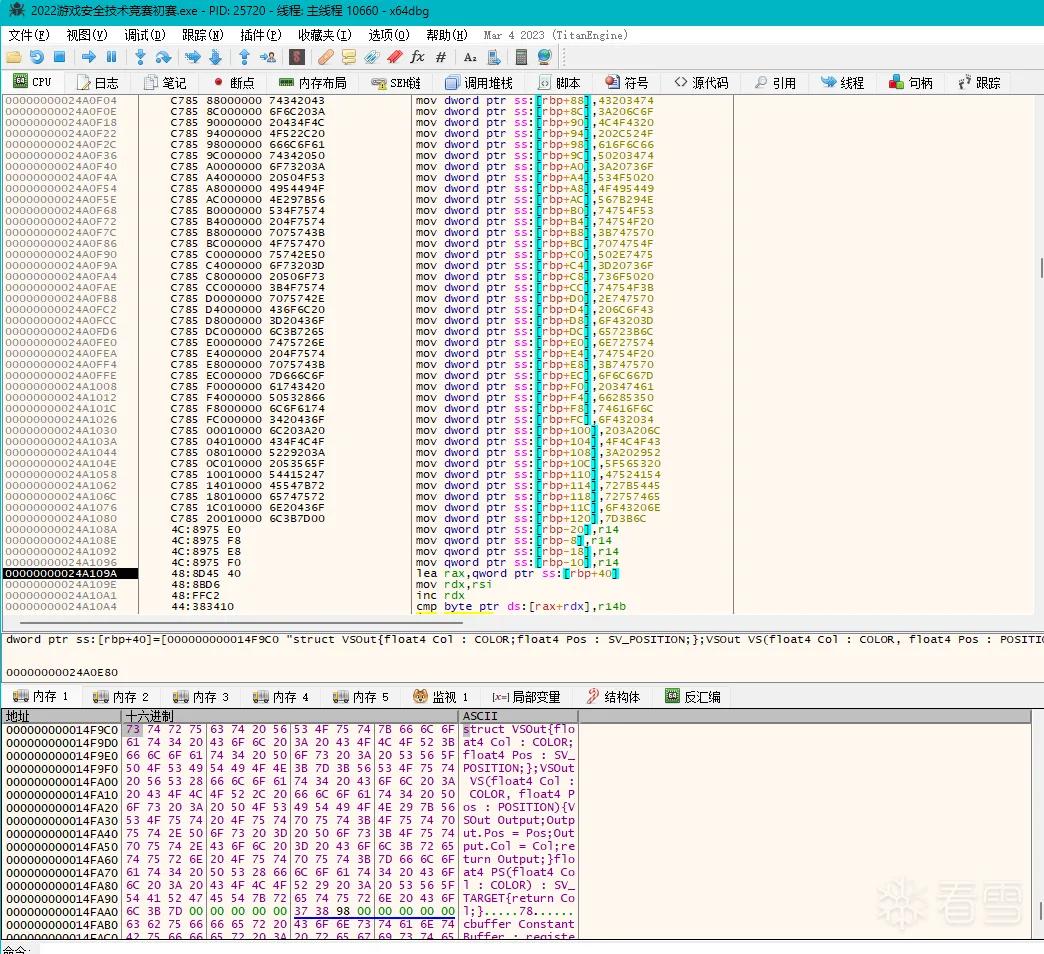Click the step over icon
Screen dimensions: 1044x954
(163, 57)
